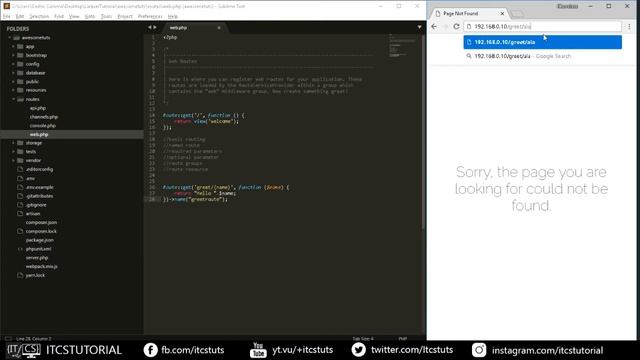Select the highlighted 192.168.0.10/greet/ala suggestion
The image size is (640, 360).
pyautogui.click(x=542, y=42)
